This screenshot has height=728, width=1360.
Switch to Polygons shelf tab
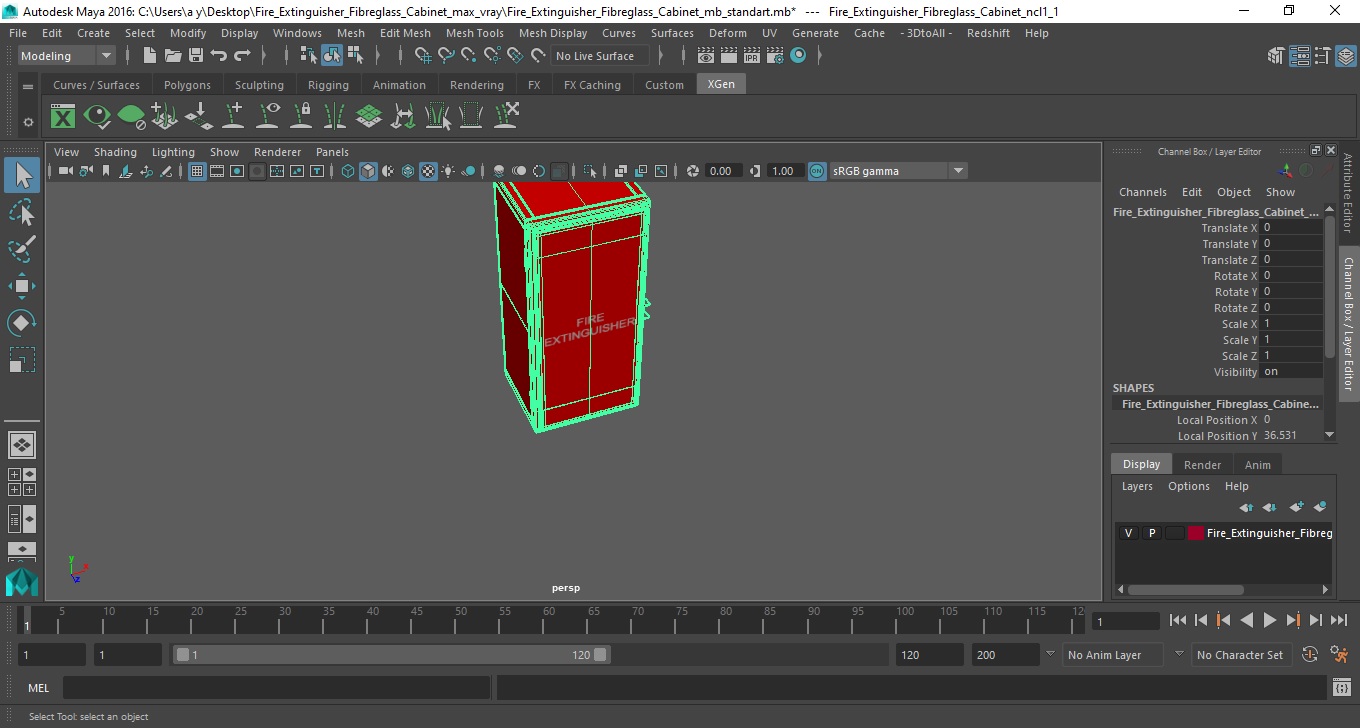[x=187, y=85]
